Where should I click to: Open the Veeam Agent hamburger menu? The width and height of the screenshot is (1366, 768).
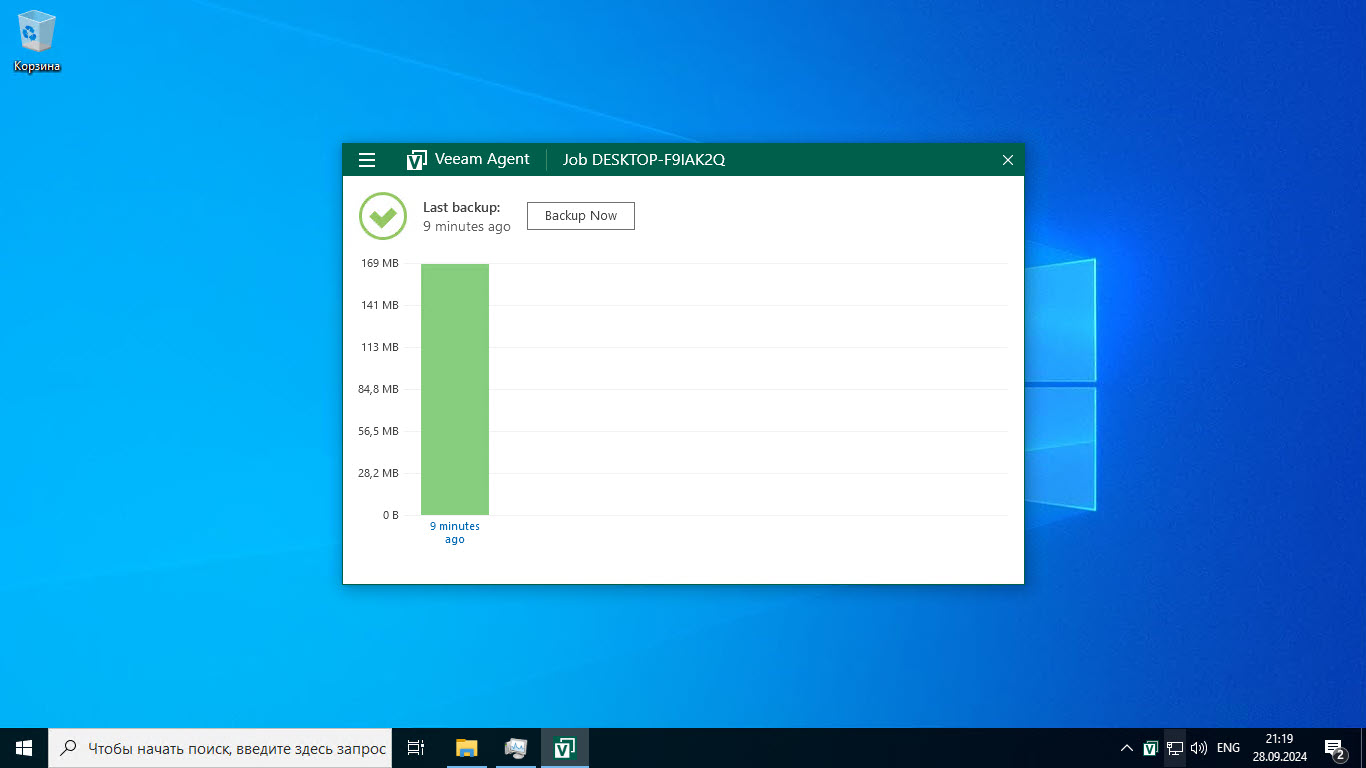(367, 160)
